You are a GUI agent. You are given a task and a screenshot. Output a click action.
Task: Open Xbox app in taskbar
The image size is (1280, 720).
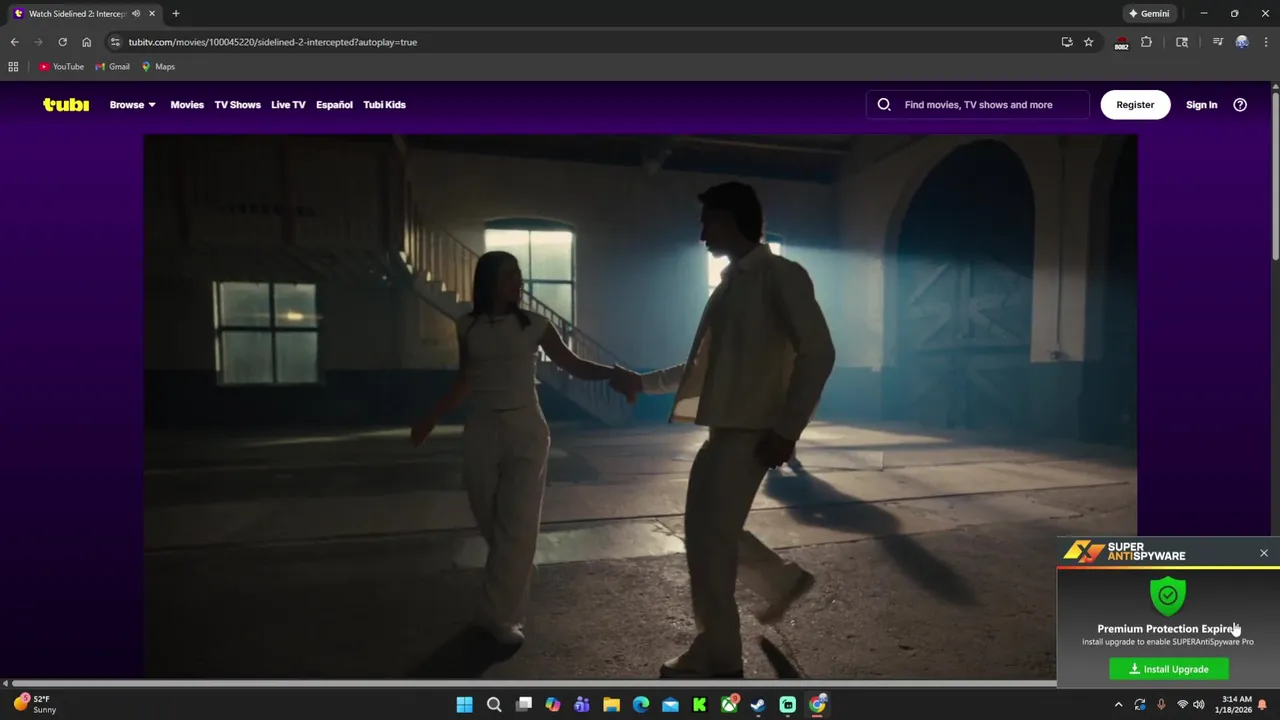(x=729, y=705)
